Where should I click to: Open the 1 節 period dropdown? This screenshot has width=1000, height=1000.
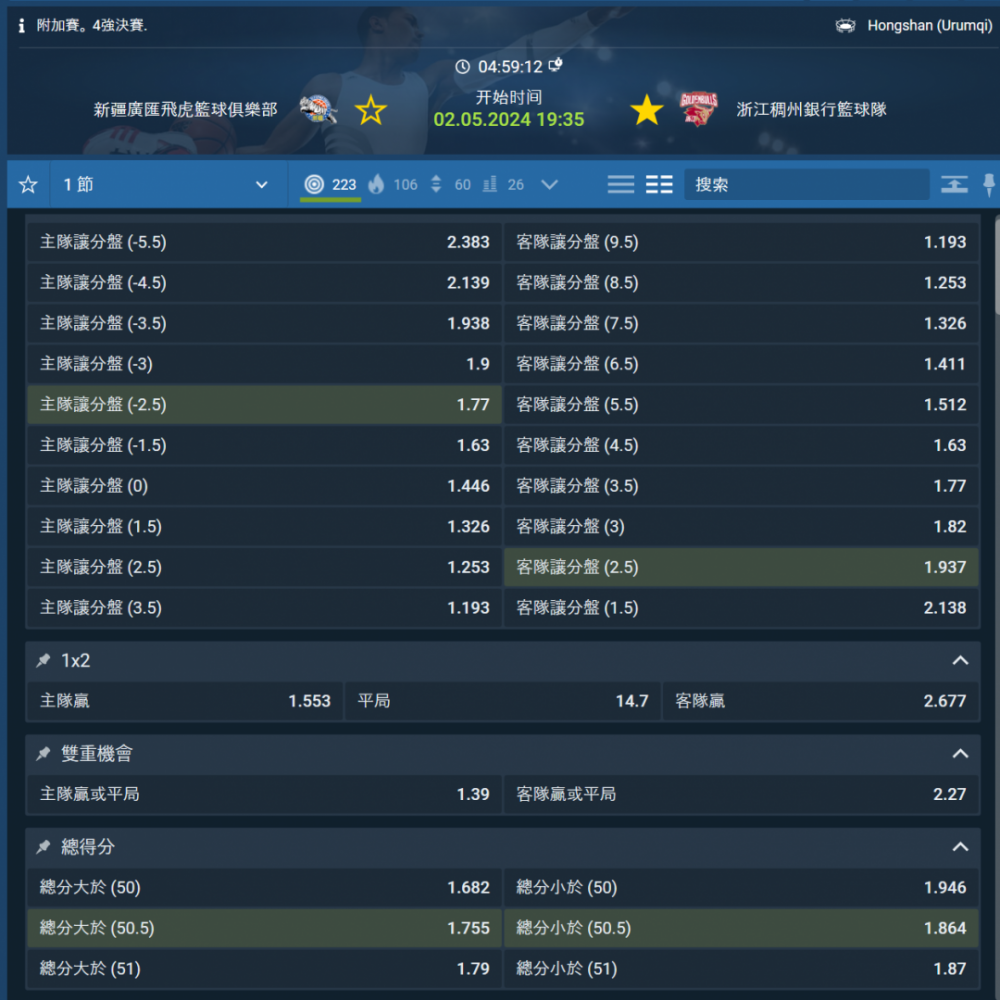coord(169,185)
